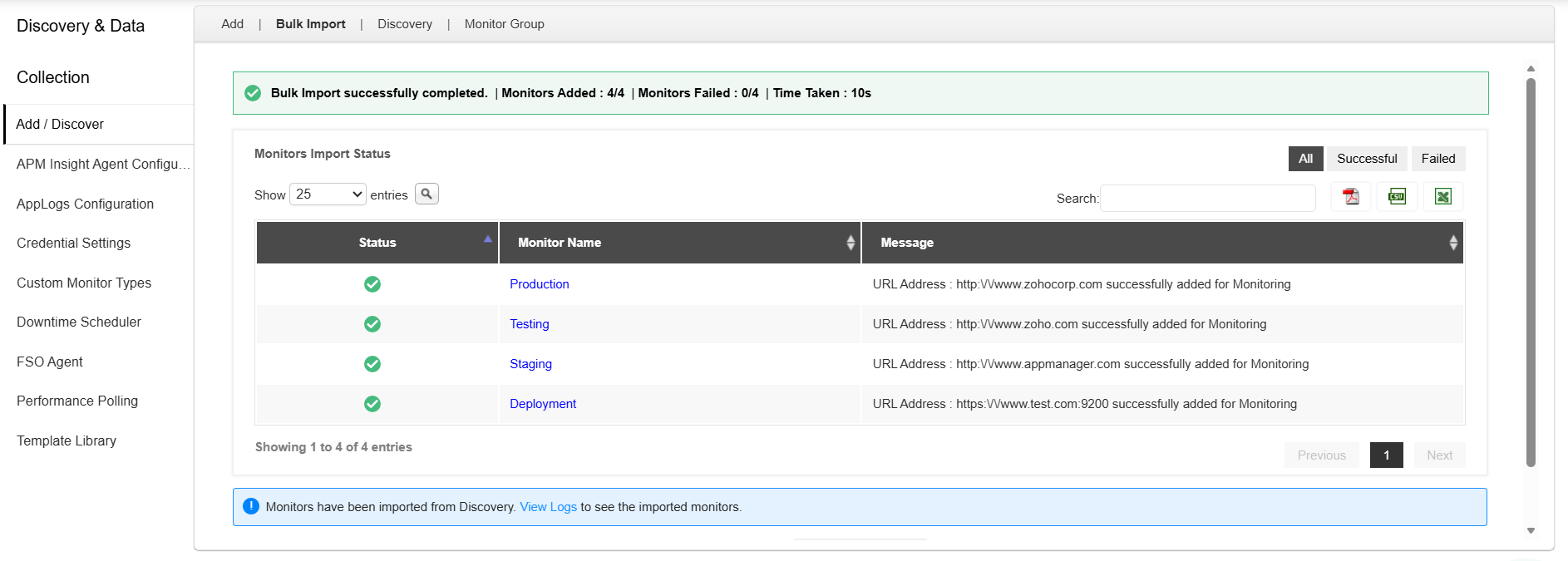Click the magnifier icon beside entries

point(427,194)
